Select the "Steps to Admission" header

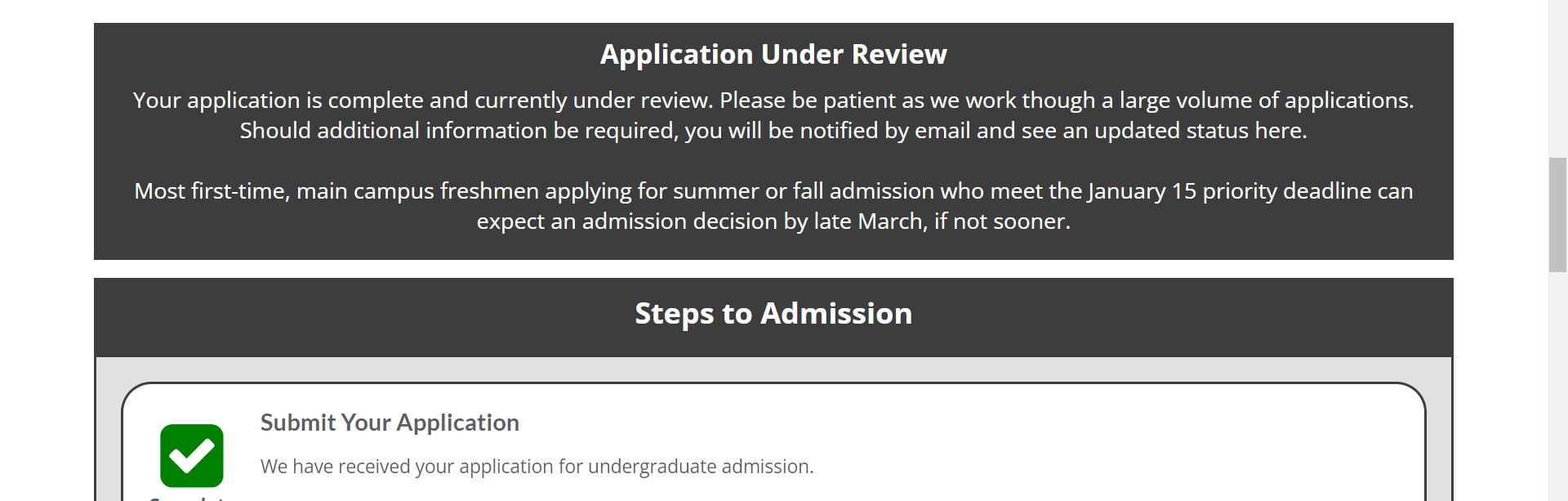tap(773, 314)
